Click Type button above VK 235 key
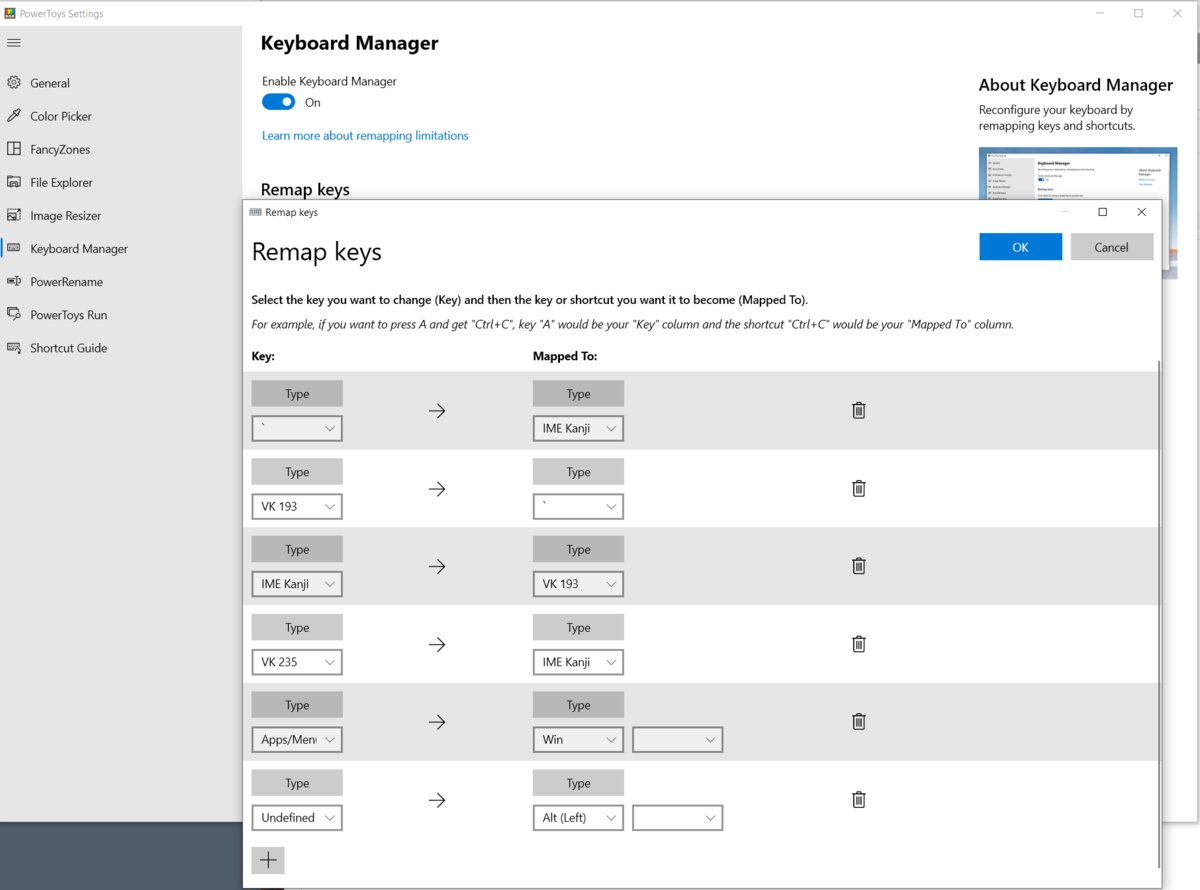This screenshot has height=890, width=1200. (297, 628)
